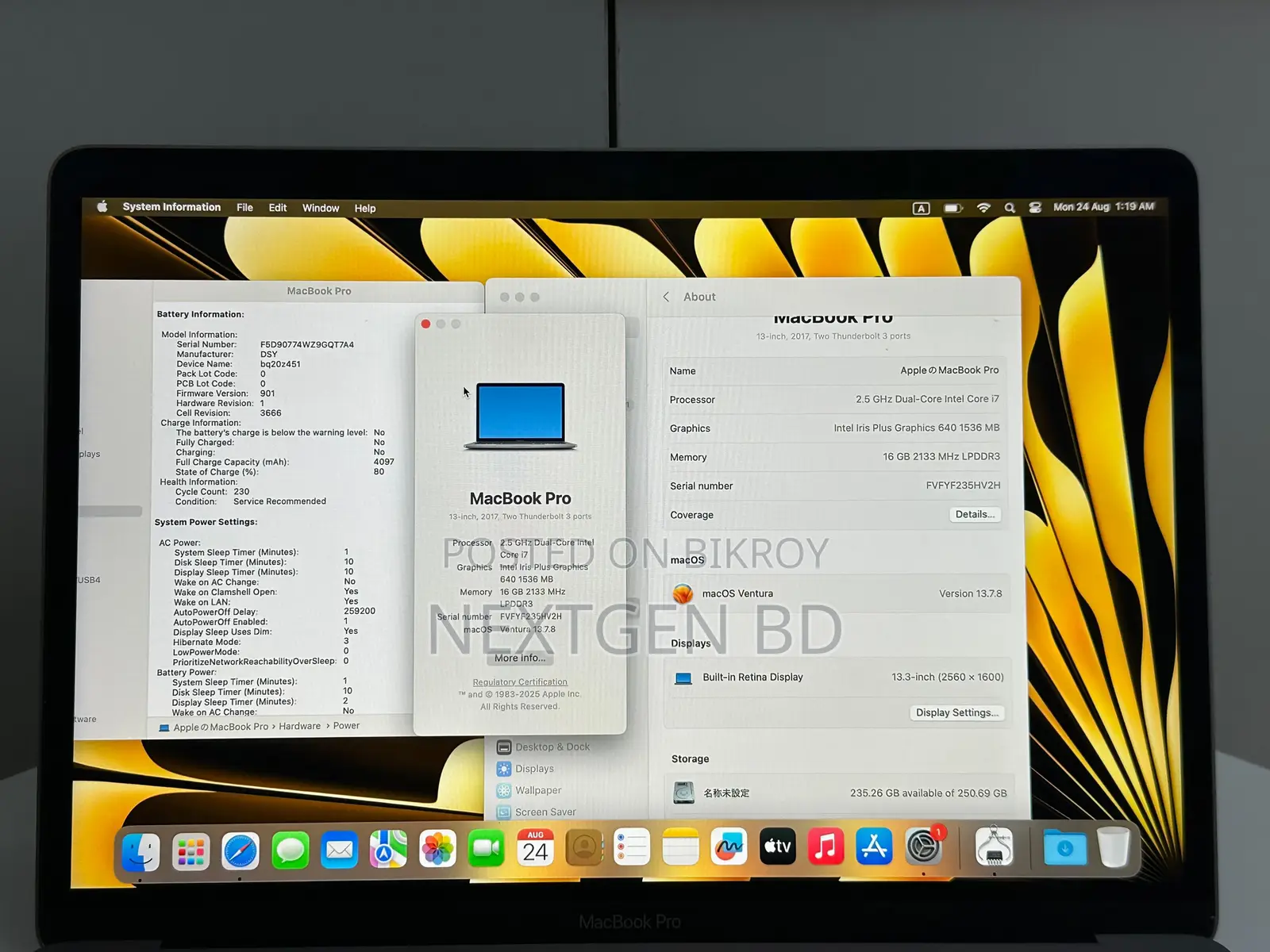Click the battery status icon

[x=953, y=209]
